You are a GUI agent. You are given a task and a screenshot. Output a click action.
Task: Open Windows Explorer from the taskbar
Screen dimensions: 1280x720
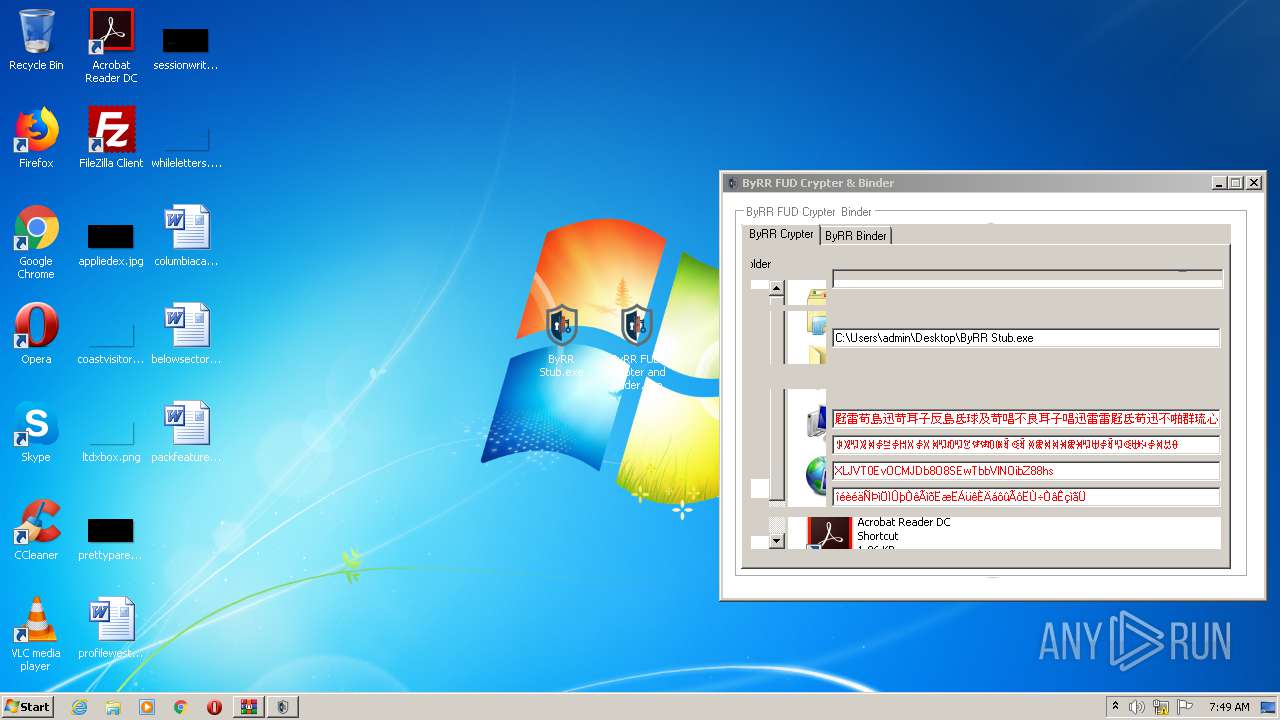113,707
